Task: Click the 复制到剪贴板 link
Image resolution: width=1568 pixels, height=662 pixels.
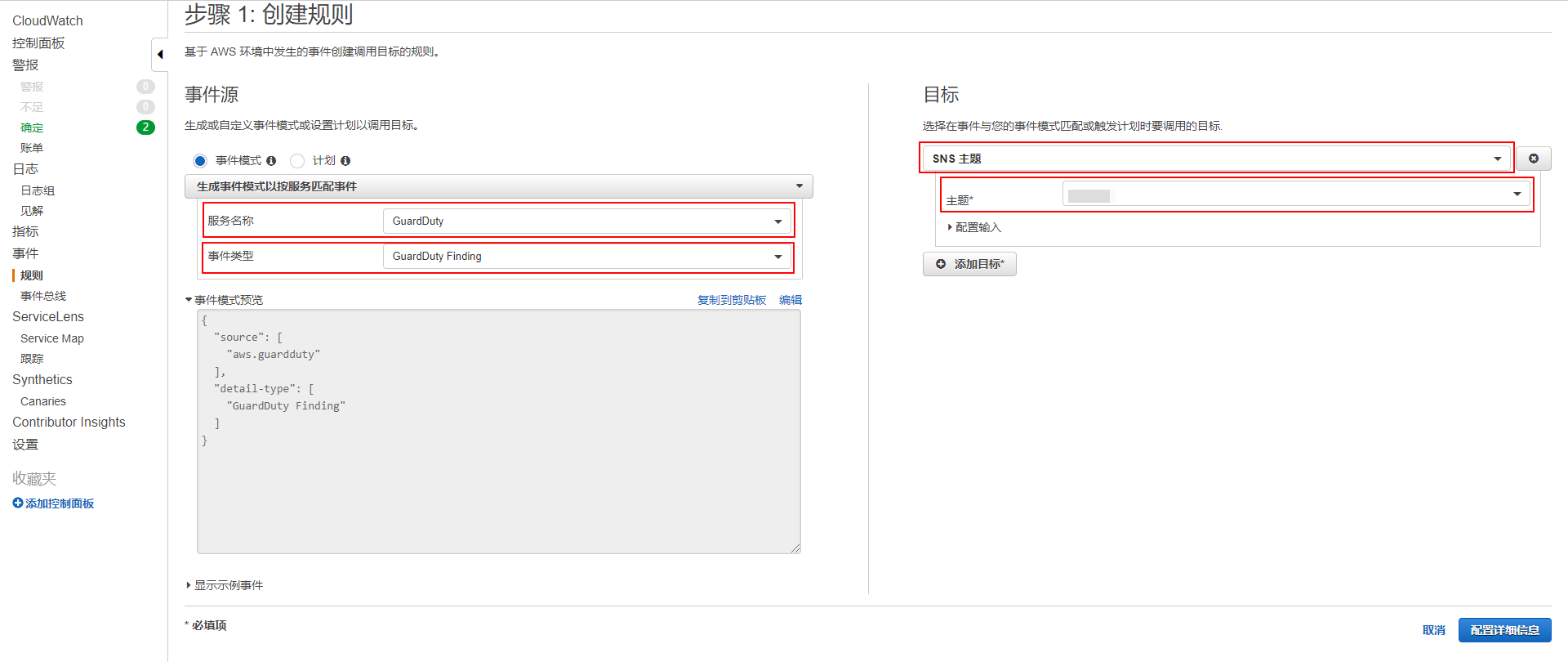Action: coord(731,300)
